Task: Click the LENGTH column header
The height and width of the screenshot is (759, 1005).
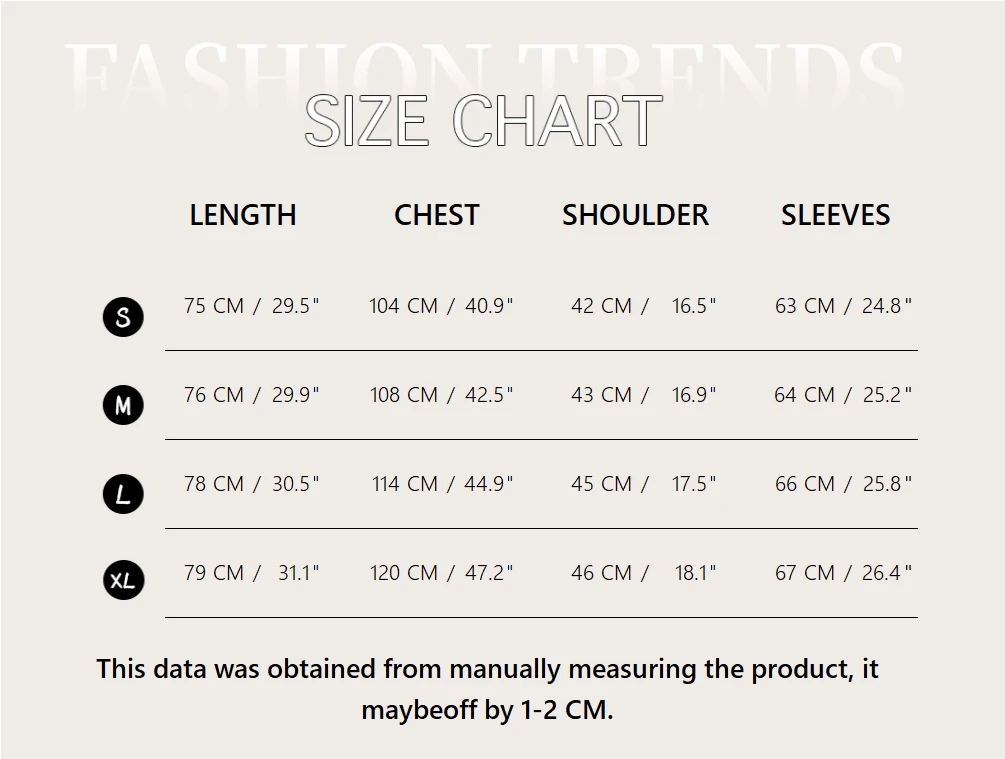Action: pos(243,215)
